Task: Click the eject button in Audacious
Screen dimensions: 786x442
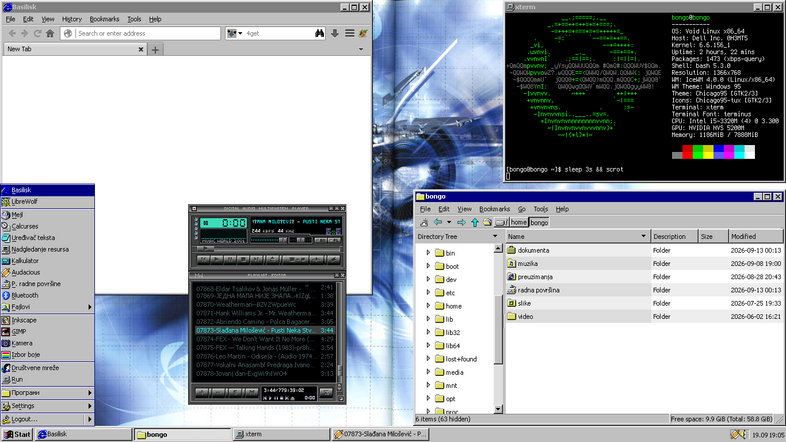Action: [273, 260]
